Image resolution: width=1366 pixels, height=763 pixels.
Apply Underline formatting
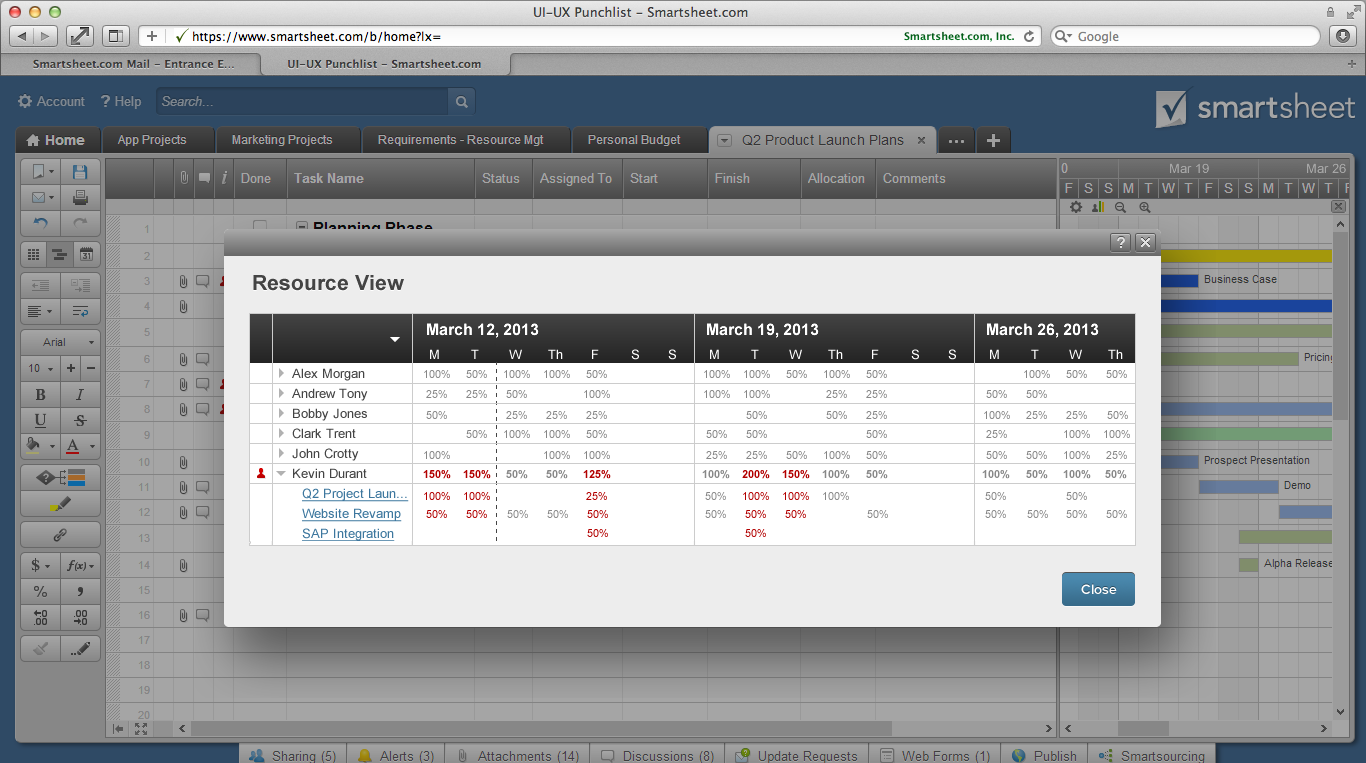(x=40, y=421)
